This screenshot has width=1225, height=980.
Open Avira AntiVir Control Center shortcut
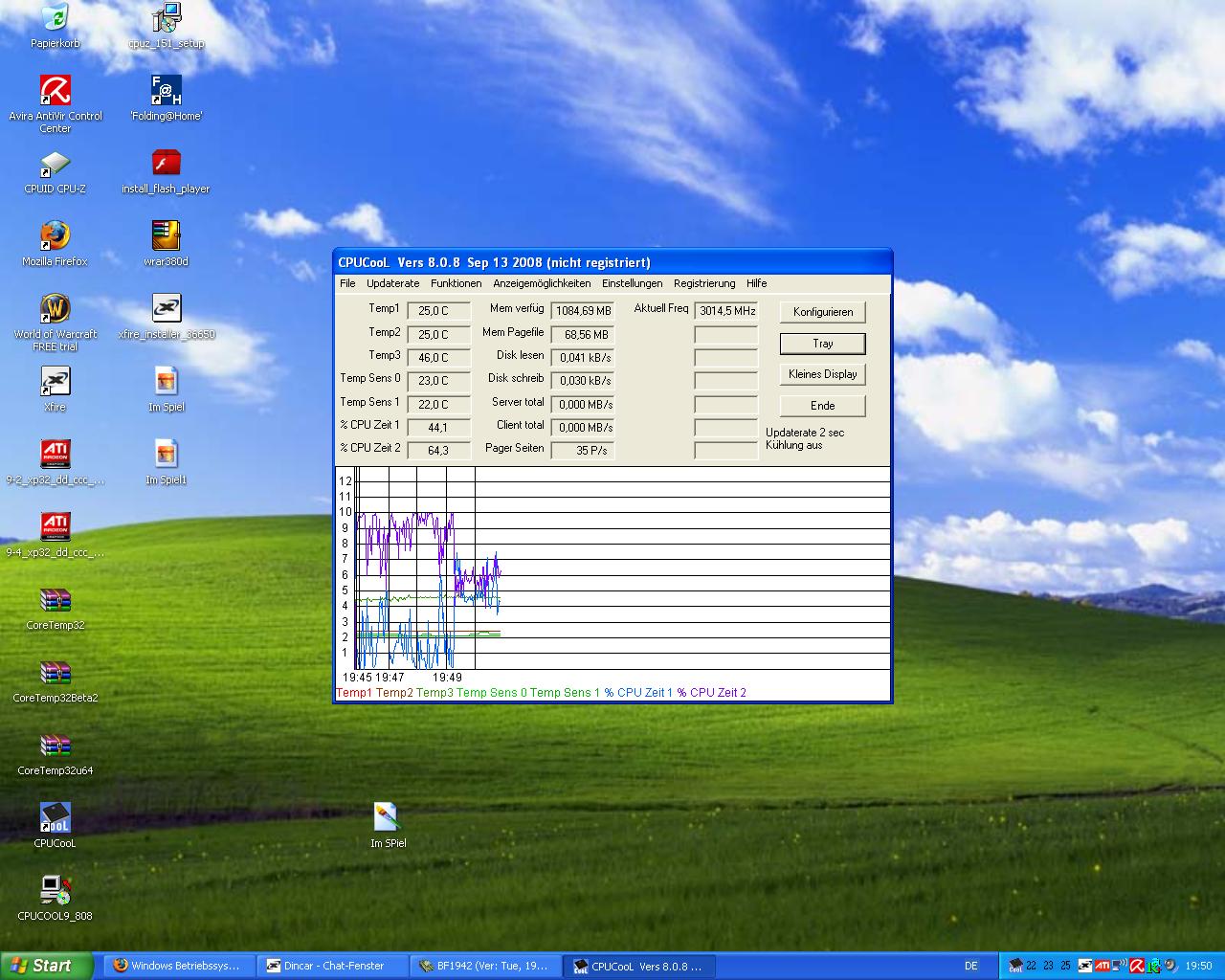(55, 104)
